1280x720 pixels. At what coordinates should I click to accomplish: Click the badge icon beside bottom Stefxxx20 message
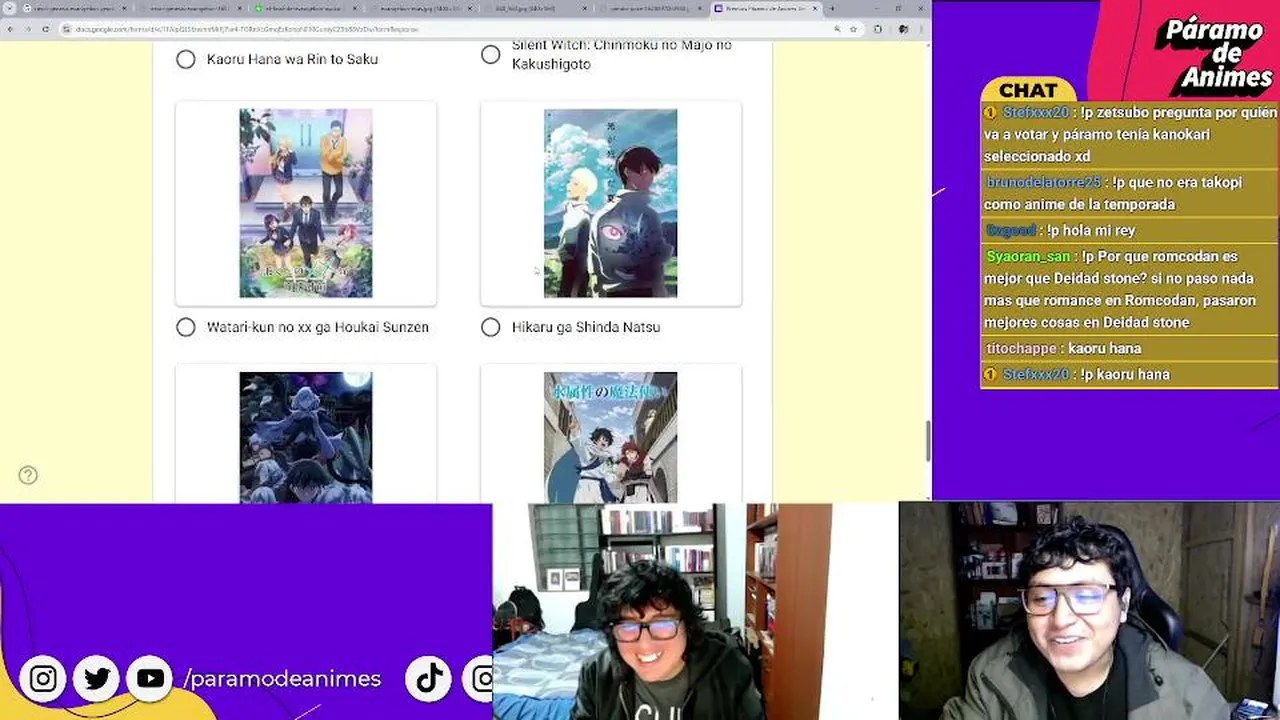(x=990, y=375)
